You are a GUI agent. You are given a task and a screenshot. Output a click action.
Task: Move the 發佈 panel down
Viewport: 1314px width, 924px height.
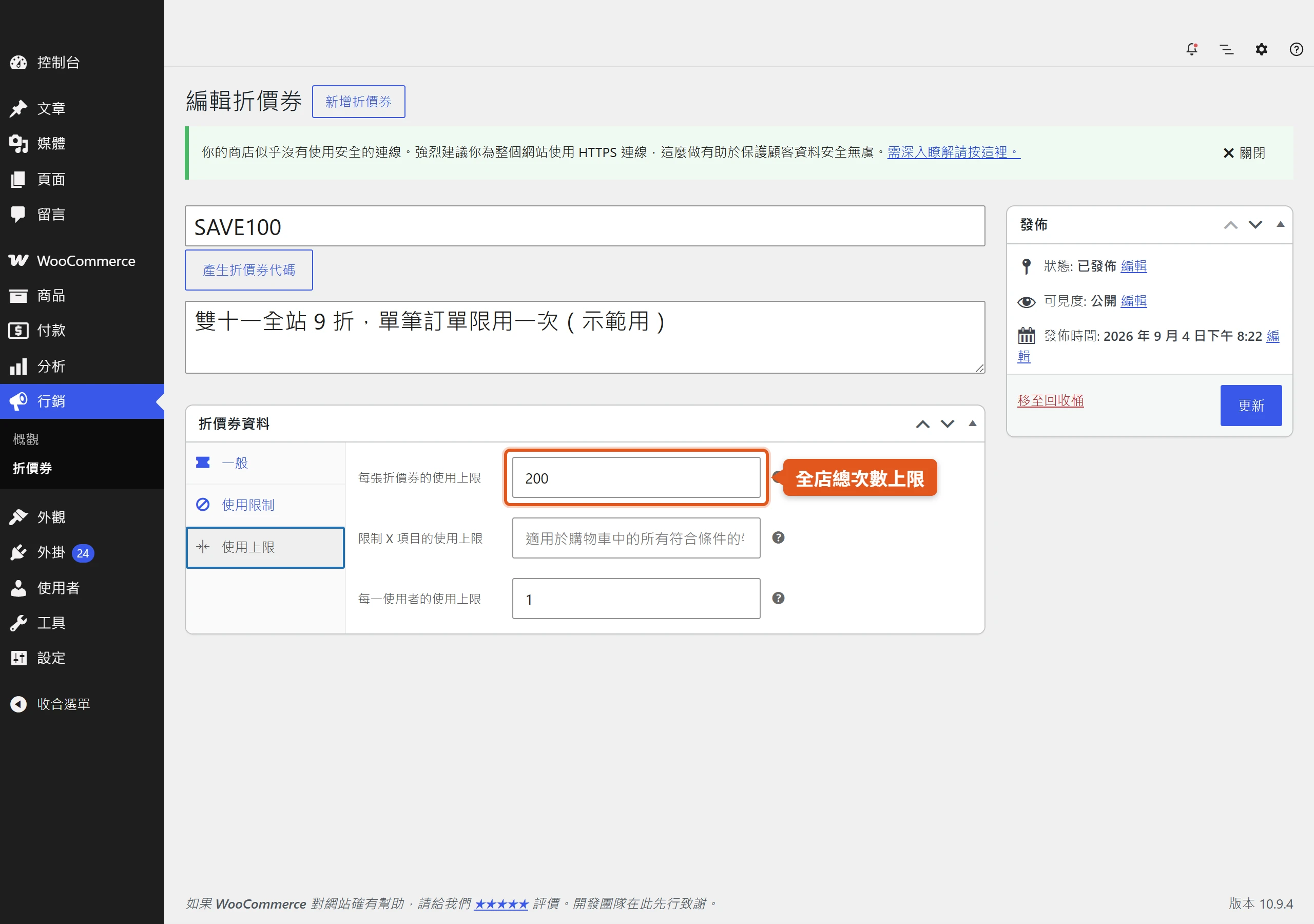pos(1255,225)
